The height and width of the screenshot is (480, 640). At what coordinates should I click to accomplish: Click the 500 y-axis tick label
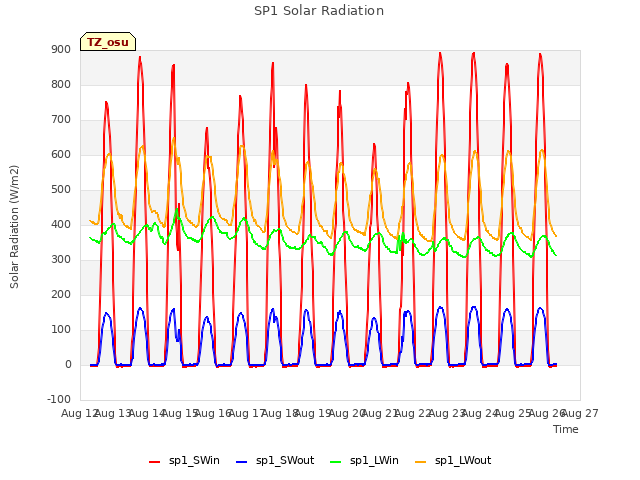(61, 190)
